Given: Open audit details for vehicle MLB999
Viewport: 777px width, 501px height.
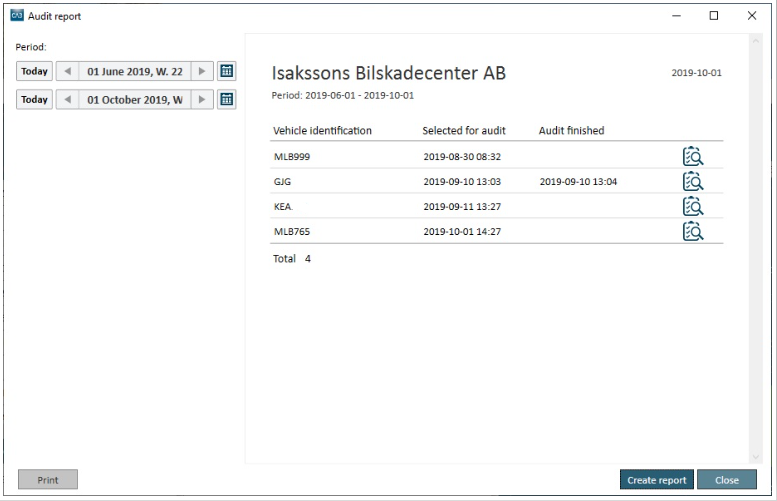Looking at the screenshot, I should (x=692, y=156).
